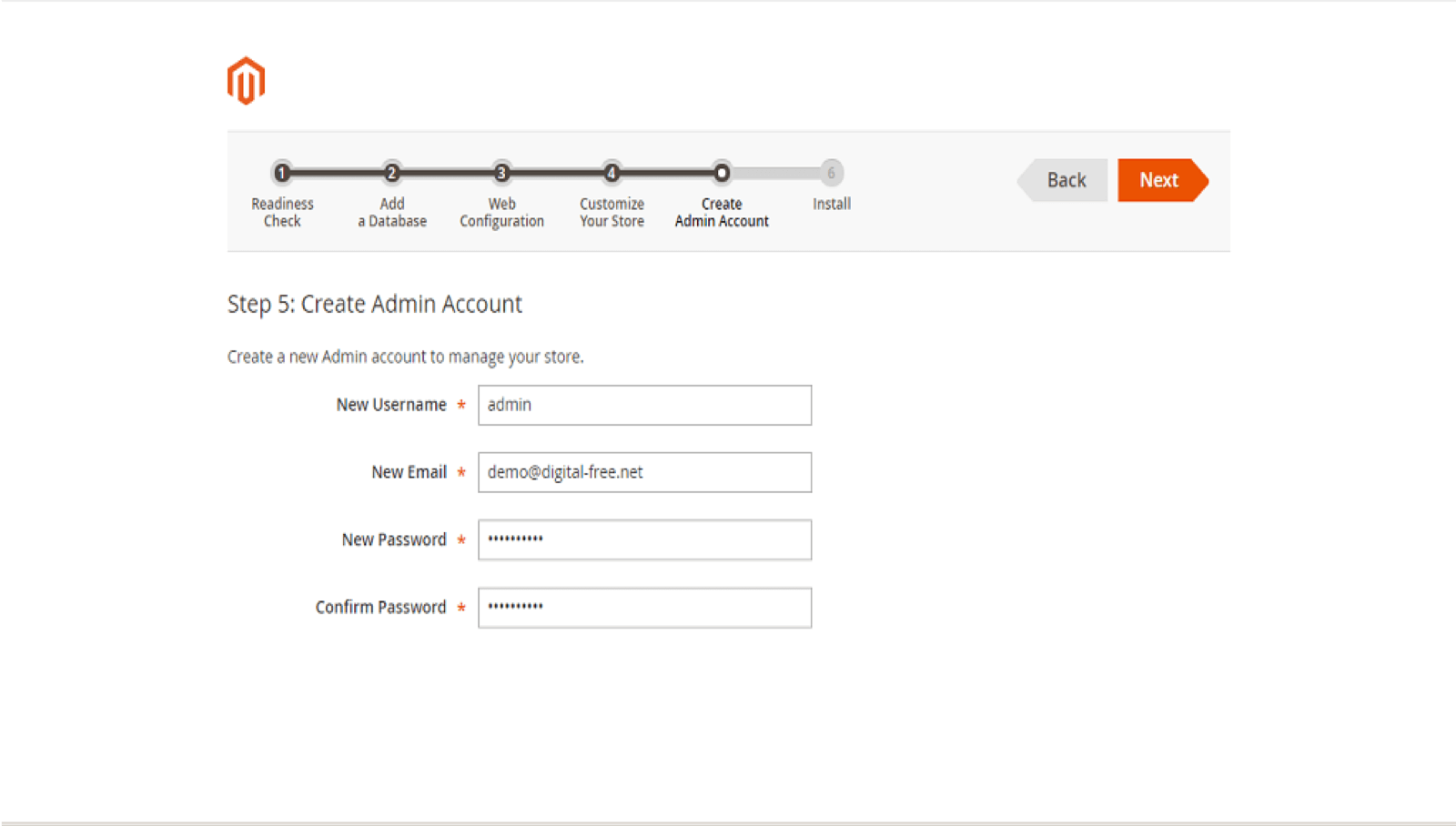The width and height of the screenshot is (1456, 826).
Task: Click the step 2 circle marker
Action: (392, 173)
